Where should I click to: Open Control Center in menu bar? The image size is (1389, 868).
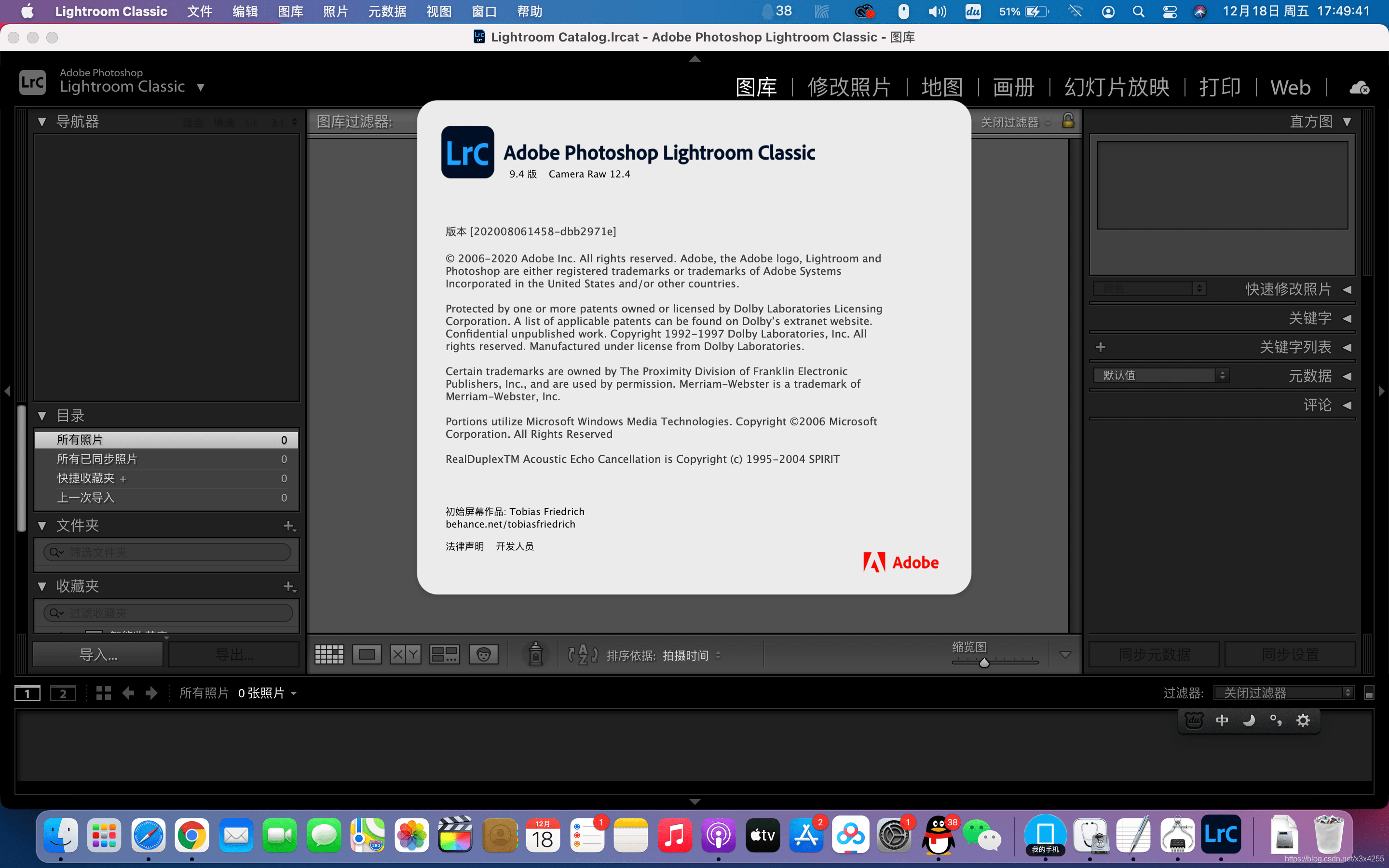1169,12
